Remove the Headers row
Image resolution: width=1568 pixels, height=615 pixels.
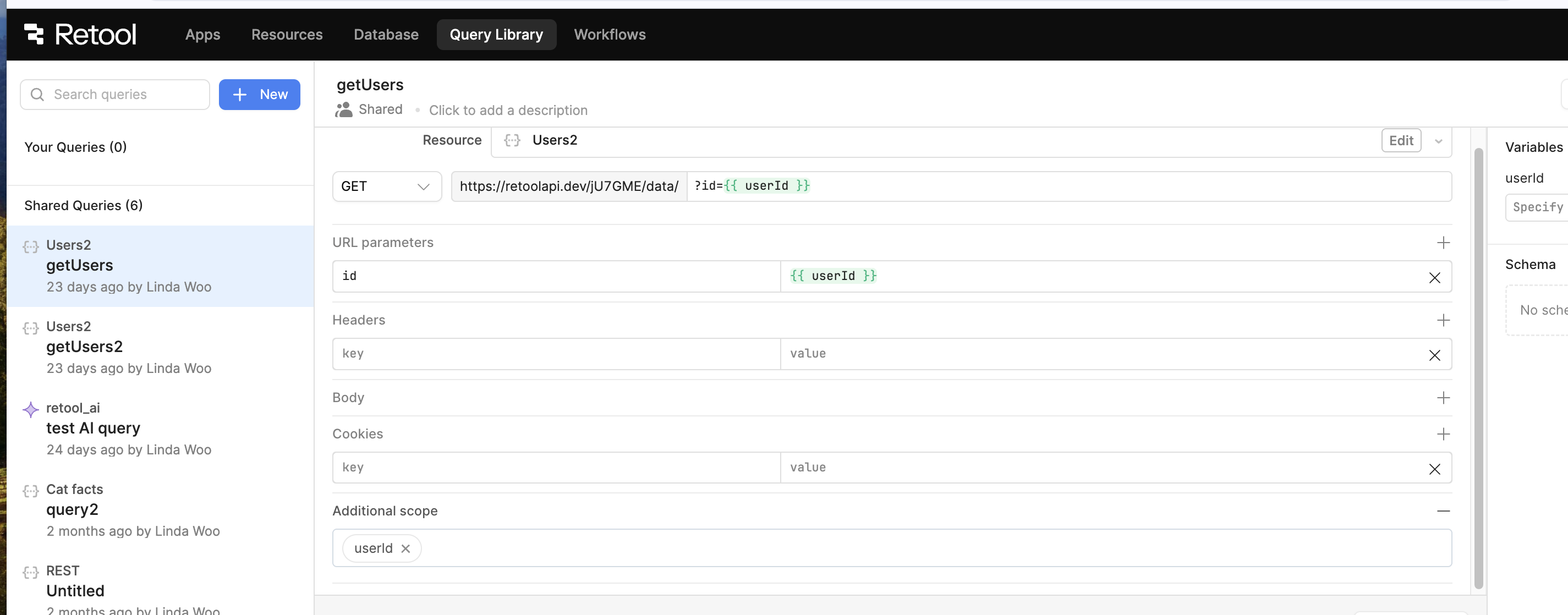click(1434, 355)
